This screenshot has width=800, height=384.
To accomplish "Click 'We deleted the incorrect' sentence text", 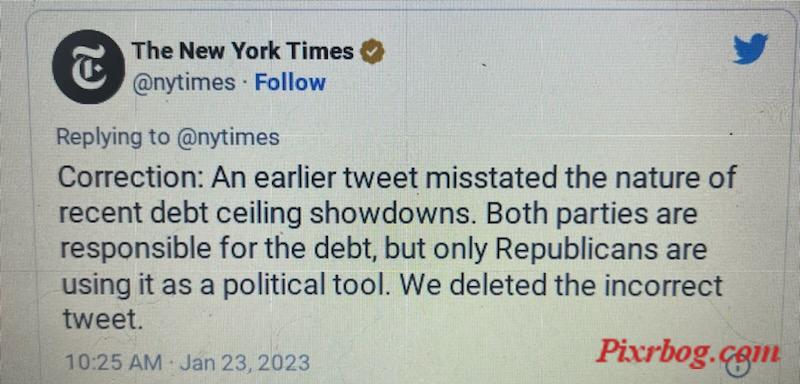I will point(561,286).
